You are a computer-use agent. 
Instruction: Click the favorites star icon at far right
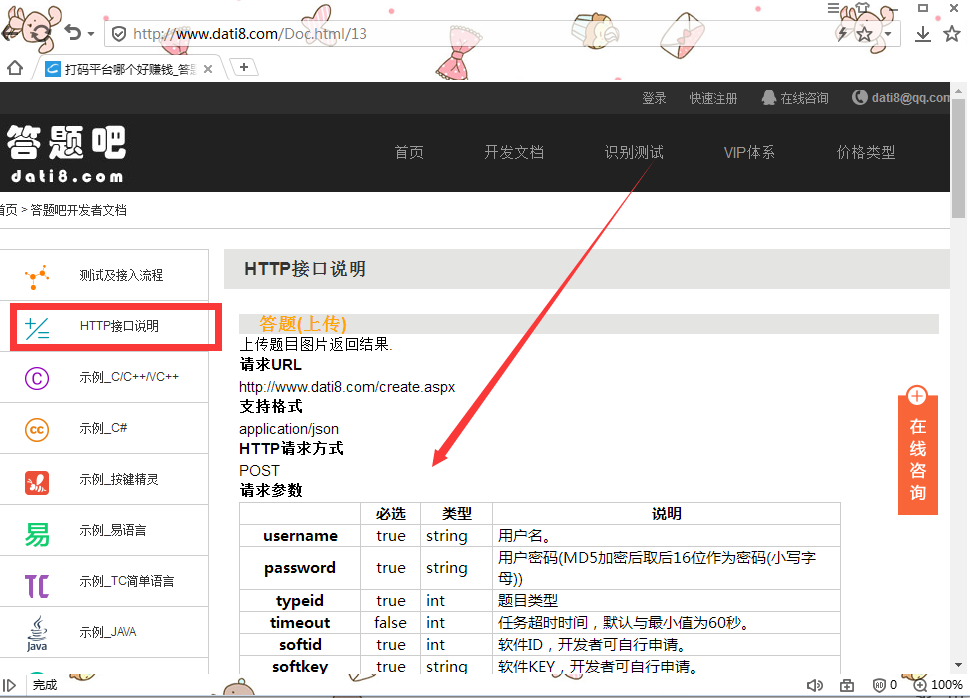(x=952, y=33)
